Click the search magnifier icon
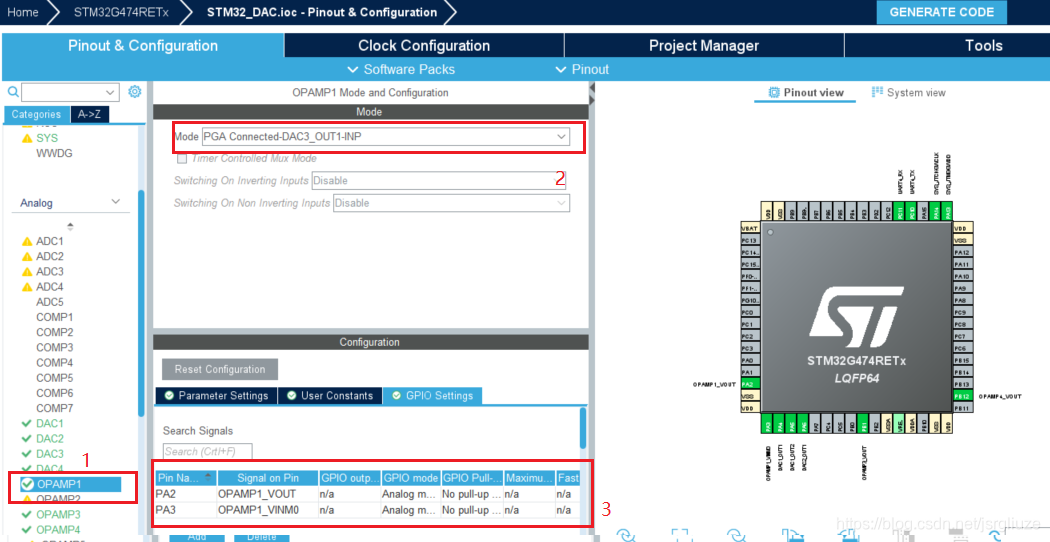Viewport: 1050px width, 542px height. pos(13,92)
